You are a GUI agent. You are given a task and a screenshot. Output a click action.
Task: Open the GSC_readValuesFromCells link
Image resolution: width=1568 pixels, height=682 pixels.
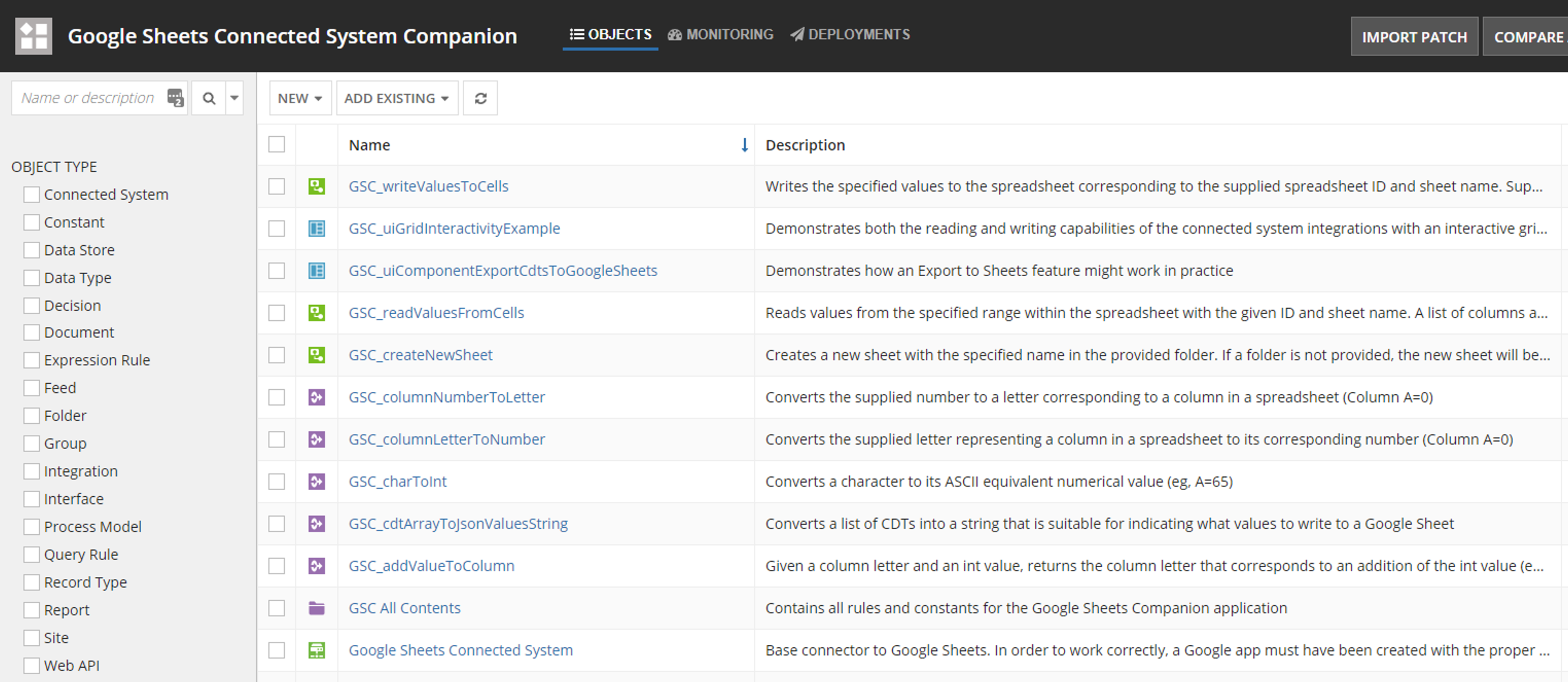(x=436, y=313)
